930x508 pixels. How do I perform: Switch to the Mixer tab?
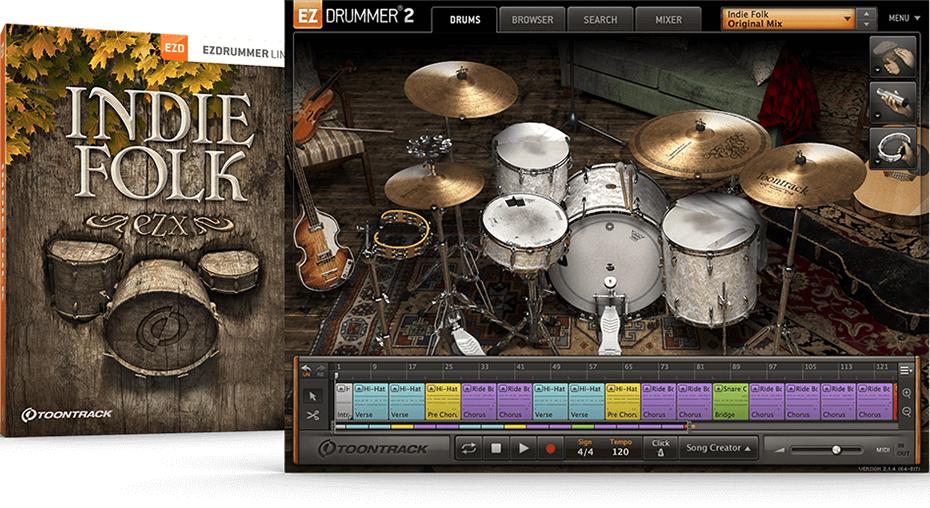point(668,20)
